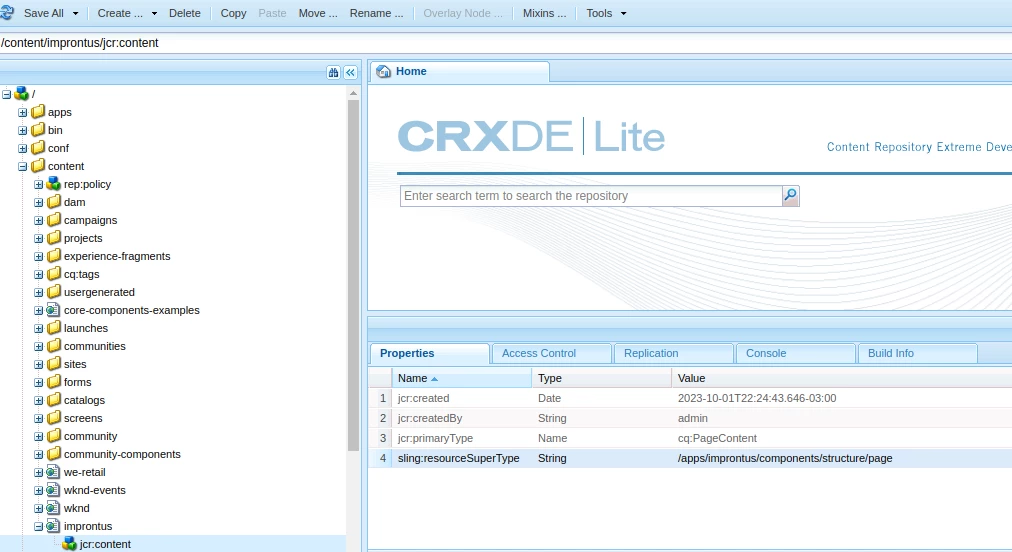Click the community-components folder icon

click(54, 454)
